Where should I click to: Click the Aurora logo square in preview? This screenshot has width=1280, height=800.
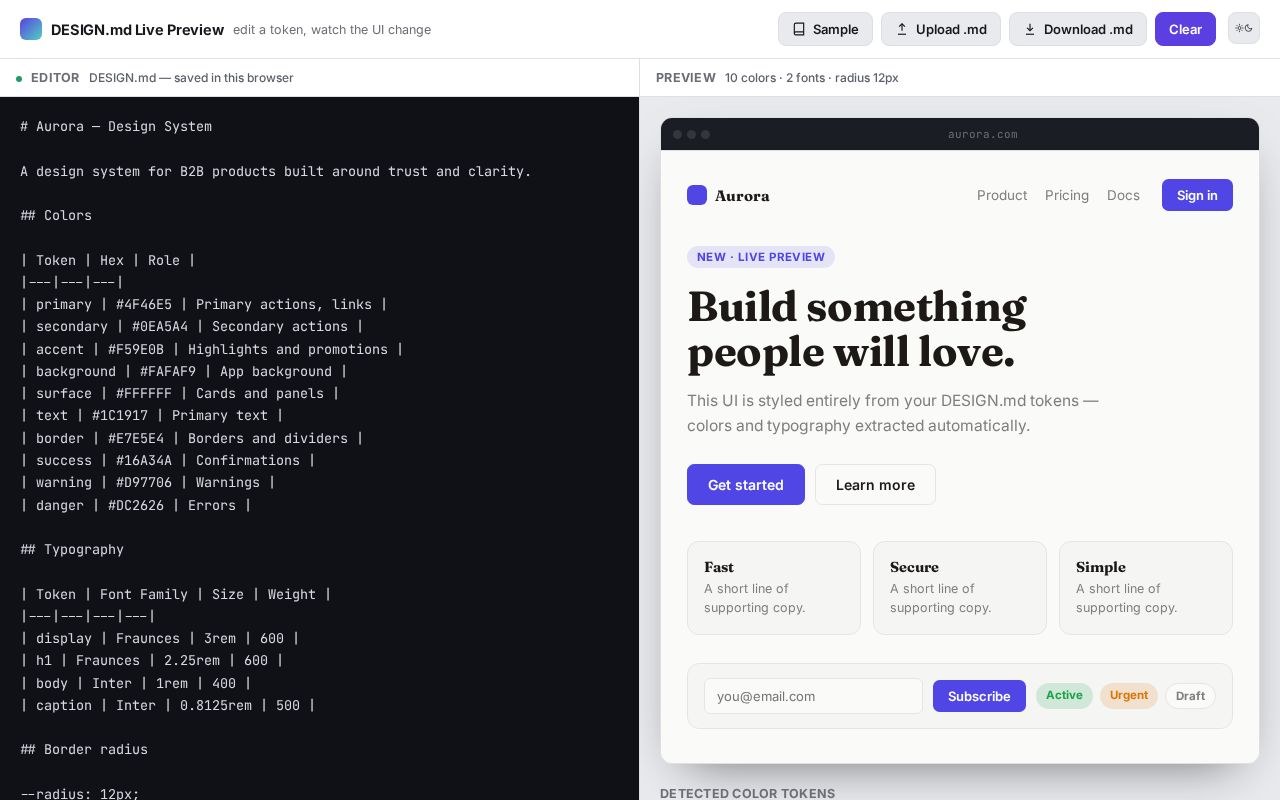(697, 195)
